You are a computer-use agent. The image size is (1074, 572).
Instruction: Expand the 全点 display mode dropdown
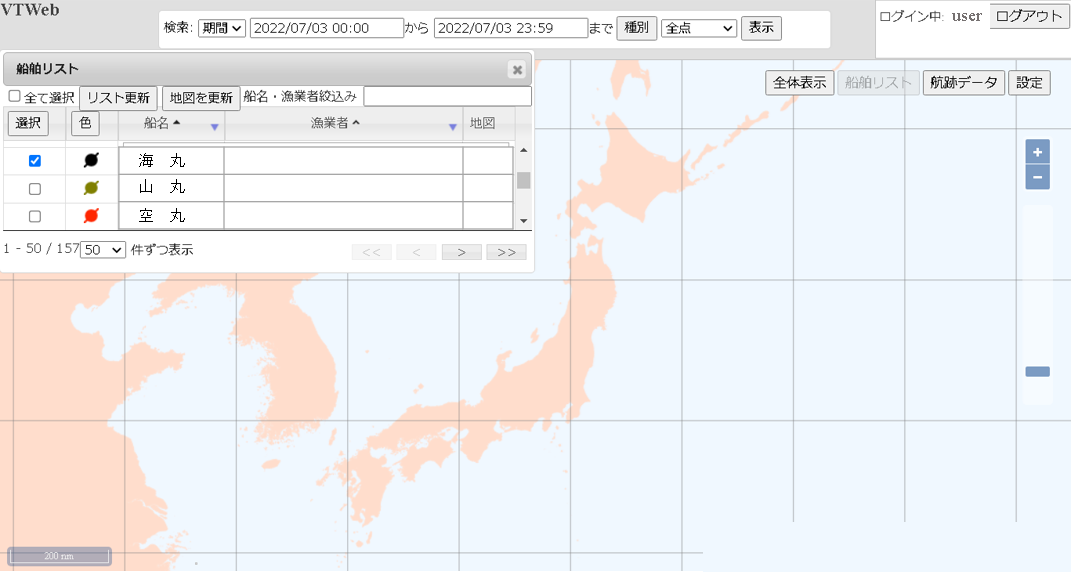click(x=699, y=28)
